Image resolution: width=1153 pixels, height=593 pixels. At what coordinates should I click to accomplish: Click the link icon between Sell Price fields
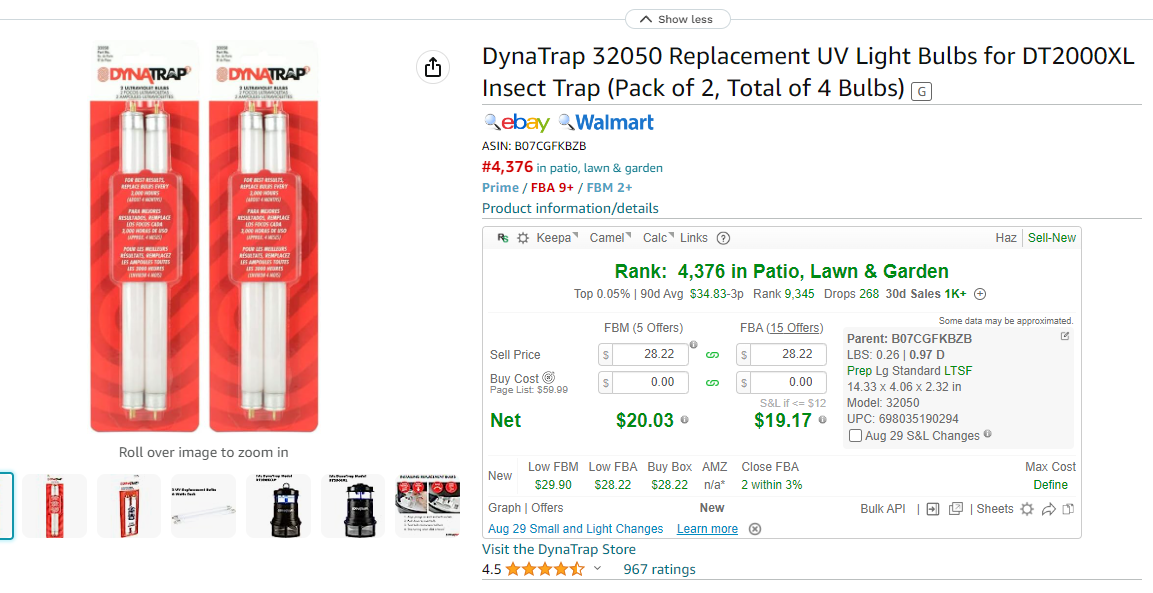[712, 355]
